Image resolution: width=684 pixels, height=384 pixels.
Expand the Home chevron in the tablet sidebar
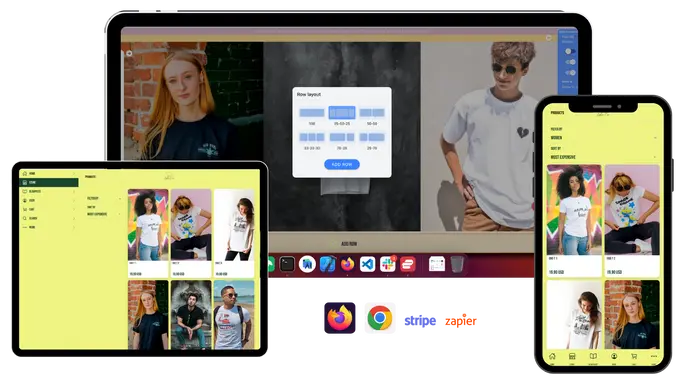point(74,173)
